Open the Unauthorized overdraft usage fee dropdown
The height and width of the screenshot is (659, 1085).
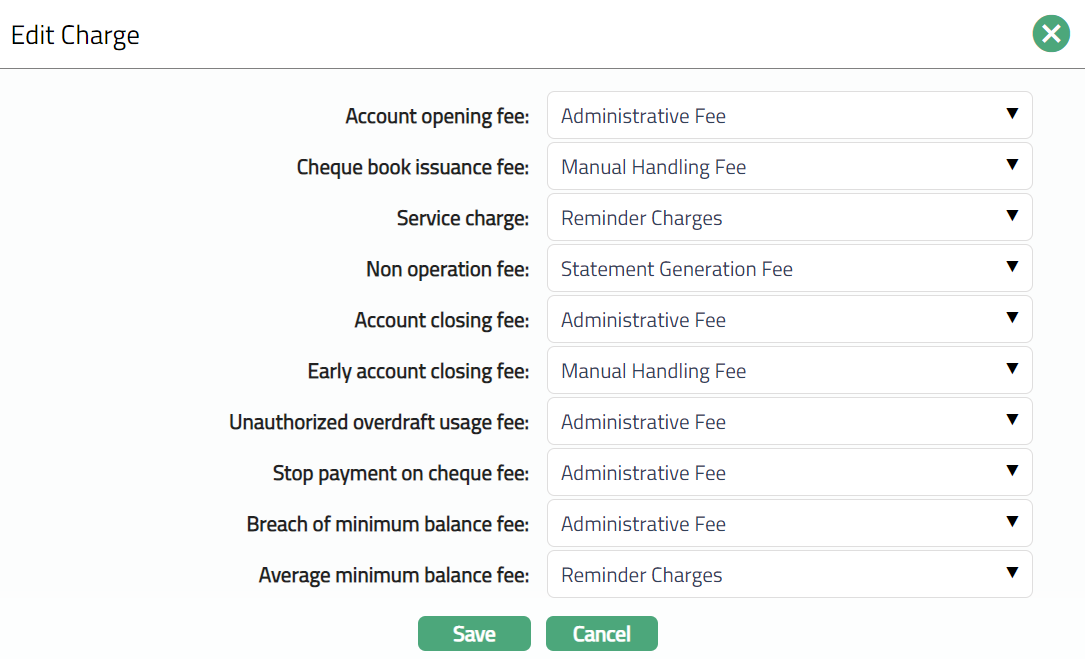coord(789,422)
